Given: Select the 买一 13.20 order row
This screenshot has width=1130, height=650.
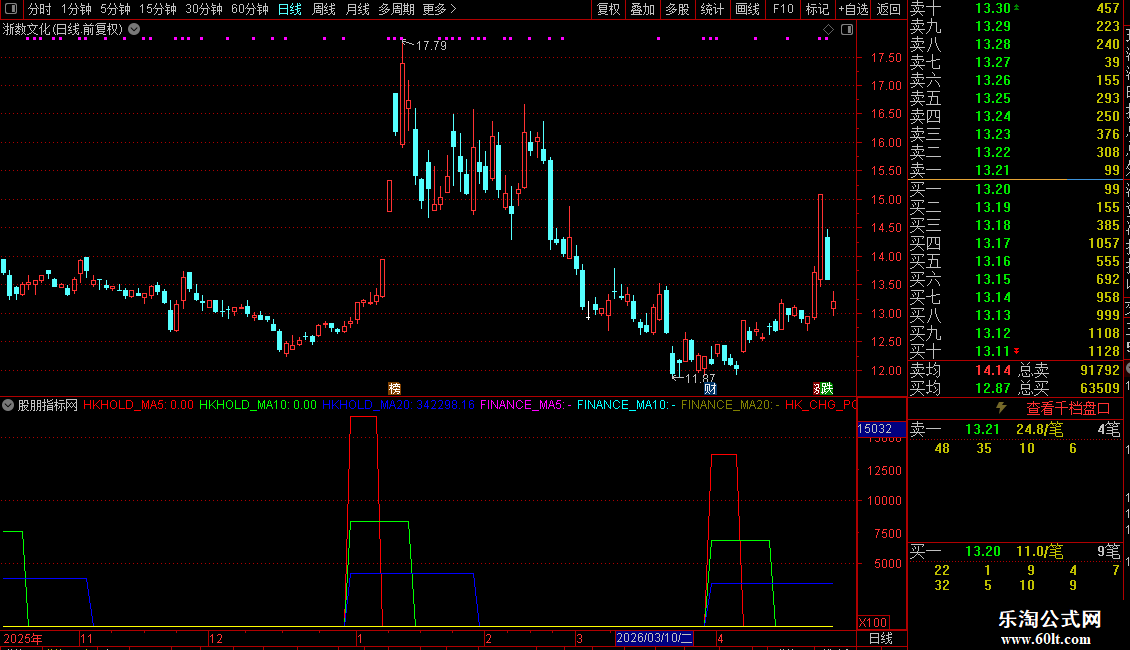Looking at the screenshot, I should (1015, 190).
